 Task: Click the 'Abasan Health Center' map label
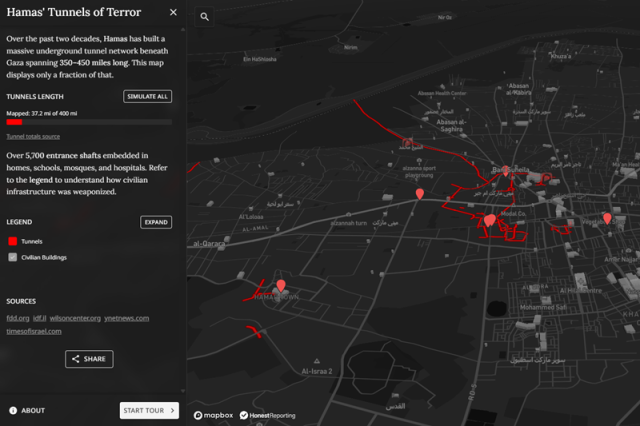[x=442, y=93]
